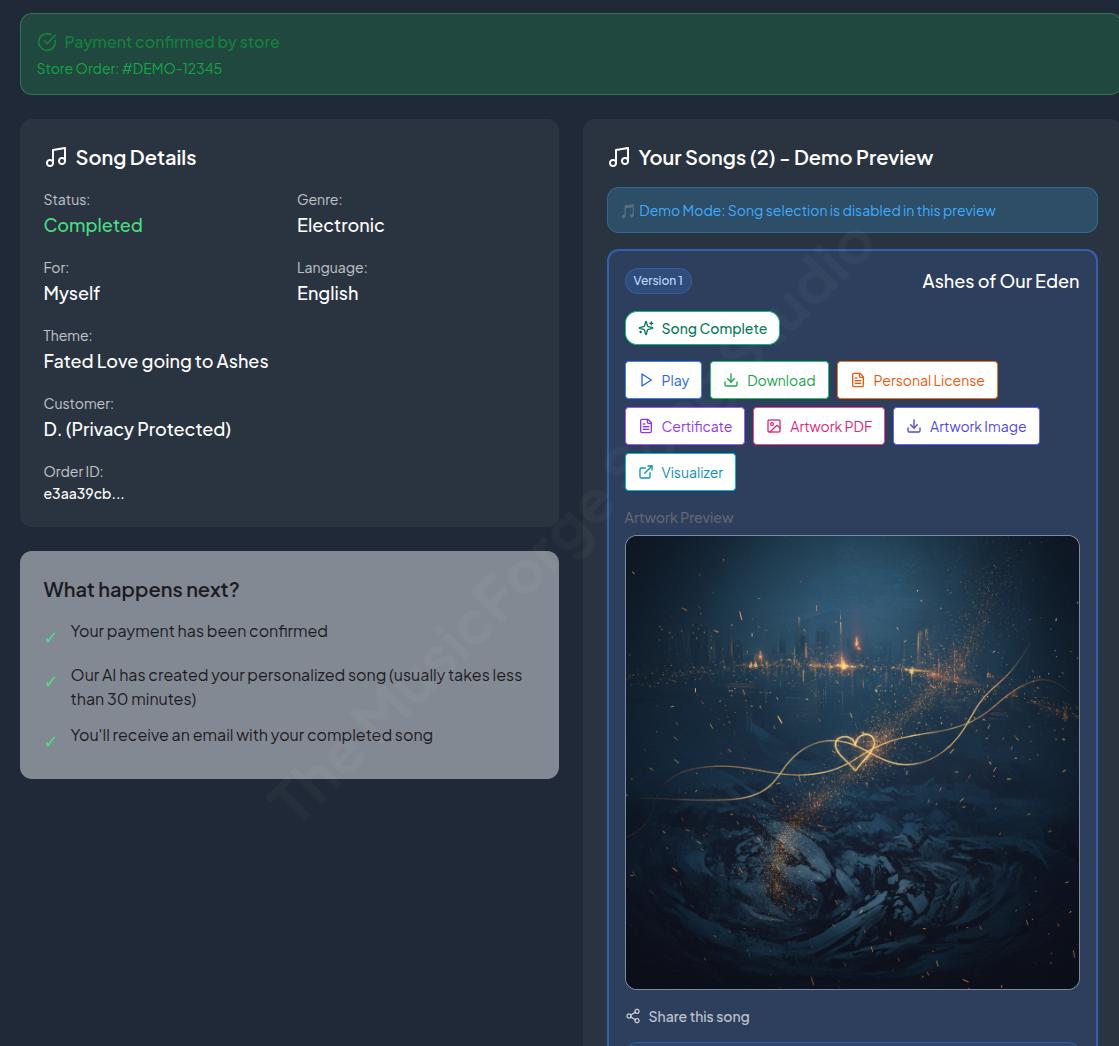1119x1046 pixels.
Task: Click the Ashes of Our Eden title
Action: pyautogui.click(x=1000, y=281)
